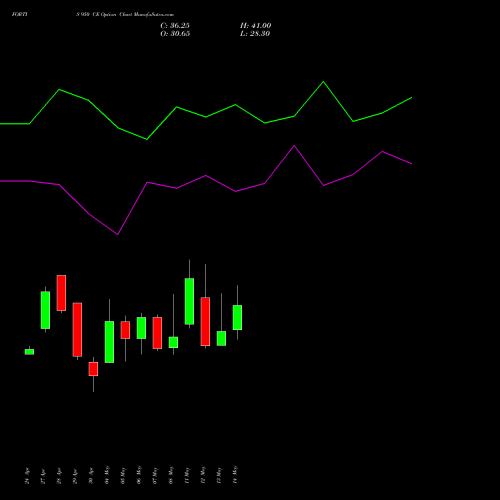Click the red candle for 07 May

[x=157, y=333]
